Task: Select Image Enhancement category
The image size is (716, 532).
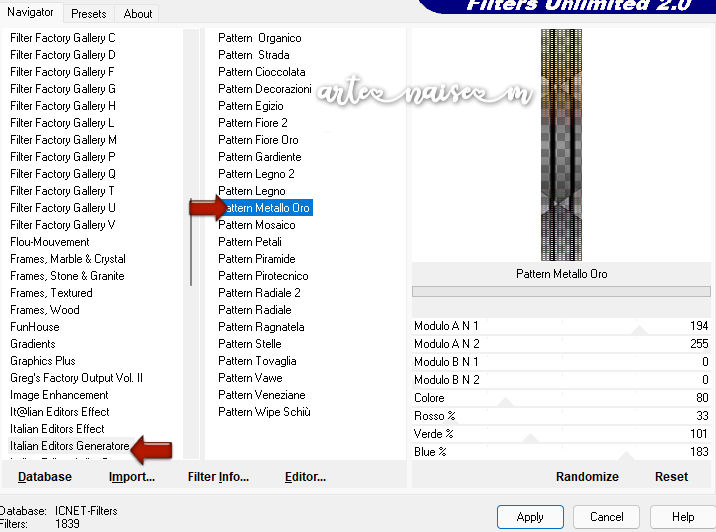Action: [x=59, y=395]
